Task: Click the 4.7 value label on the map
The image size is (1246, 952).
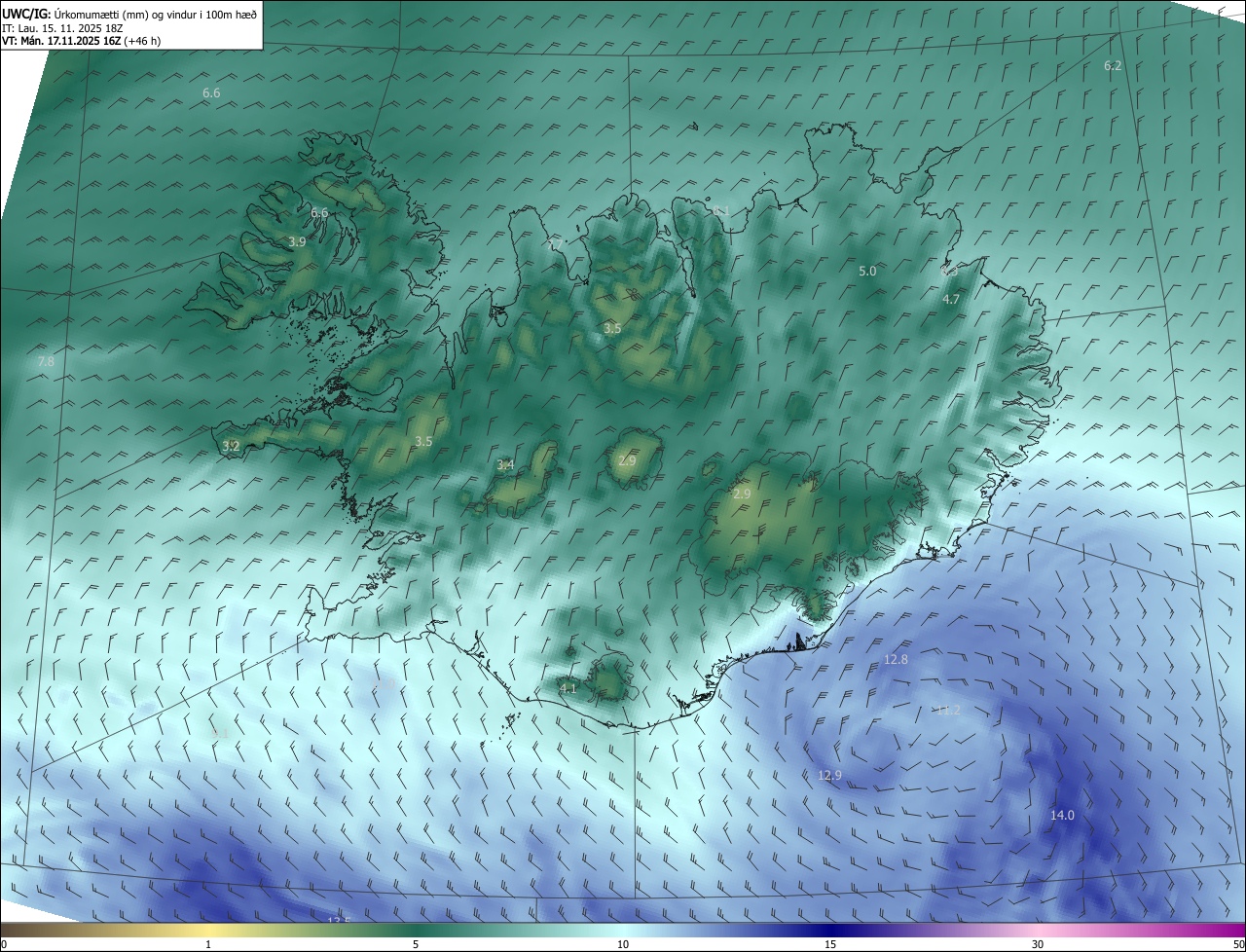Action: (951, 299)
